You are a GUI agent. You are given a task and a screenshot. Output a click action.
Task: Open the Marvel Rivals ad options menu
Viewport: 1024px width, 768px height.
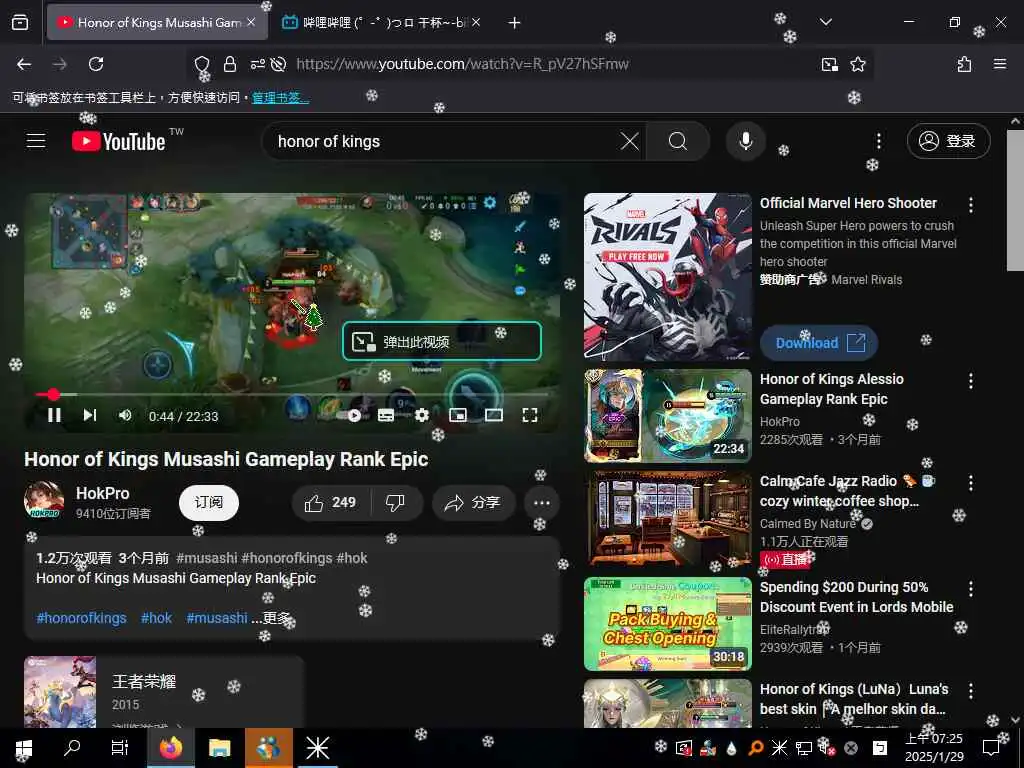(x=971, y=204)
